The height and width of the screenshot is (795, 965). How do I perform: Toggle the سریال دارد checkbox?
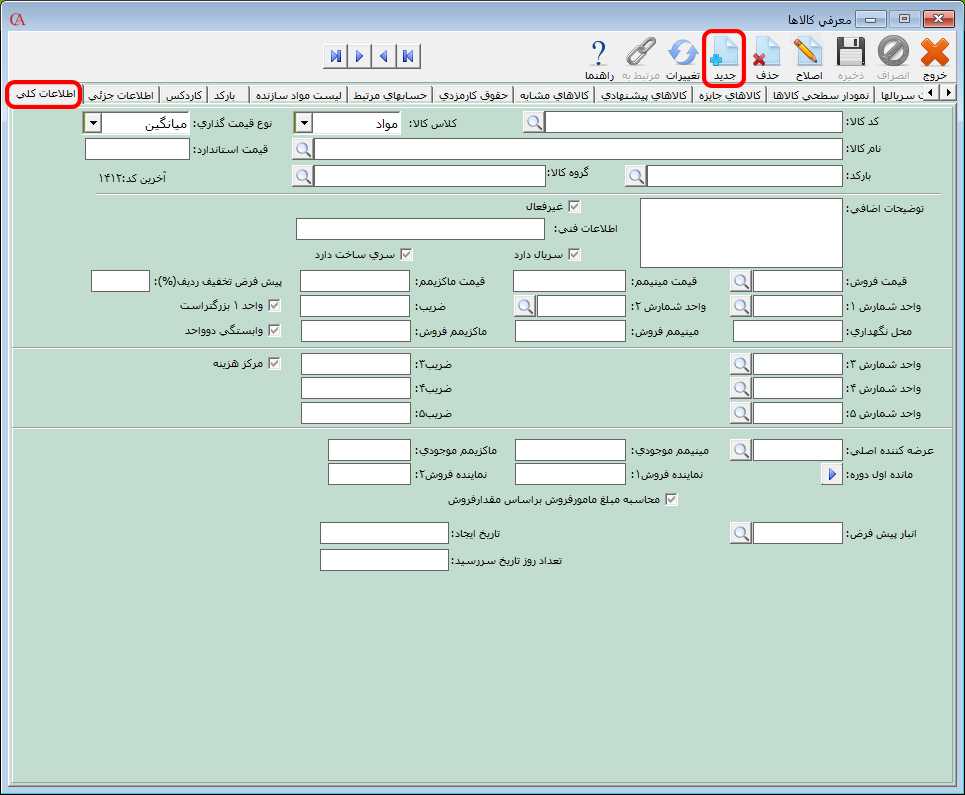pyautogui.click(x=574, y=255)
